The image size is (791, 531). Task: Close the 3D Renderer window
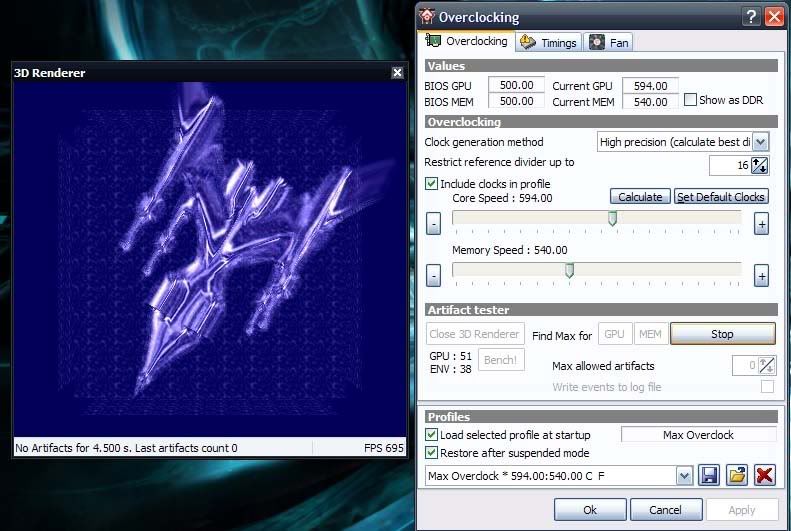[398, 73]
